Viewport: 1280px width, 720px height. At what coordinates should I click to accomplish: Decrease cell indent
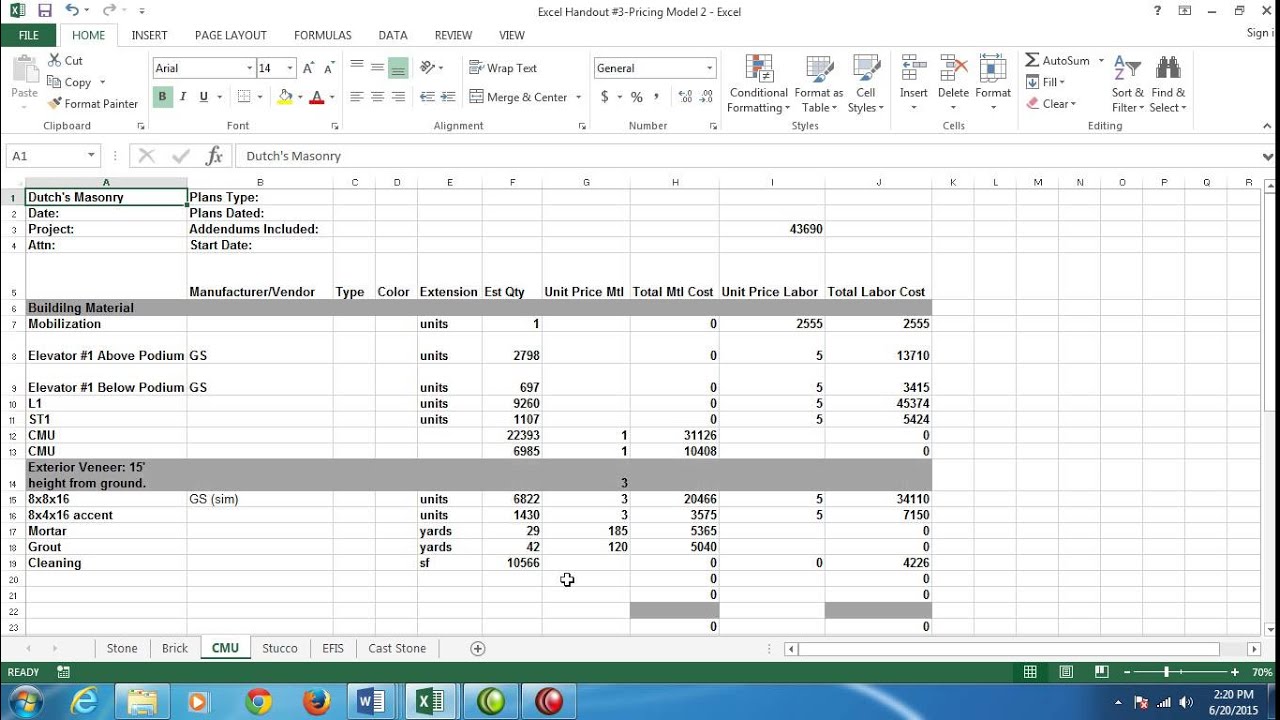point(427,97)
